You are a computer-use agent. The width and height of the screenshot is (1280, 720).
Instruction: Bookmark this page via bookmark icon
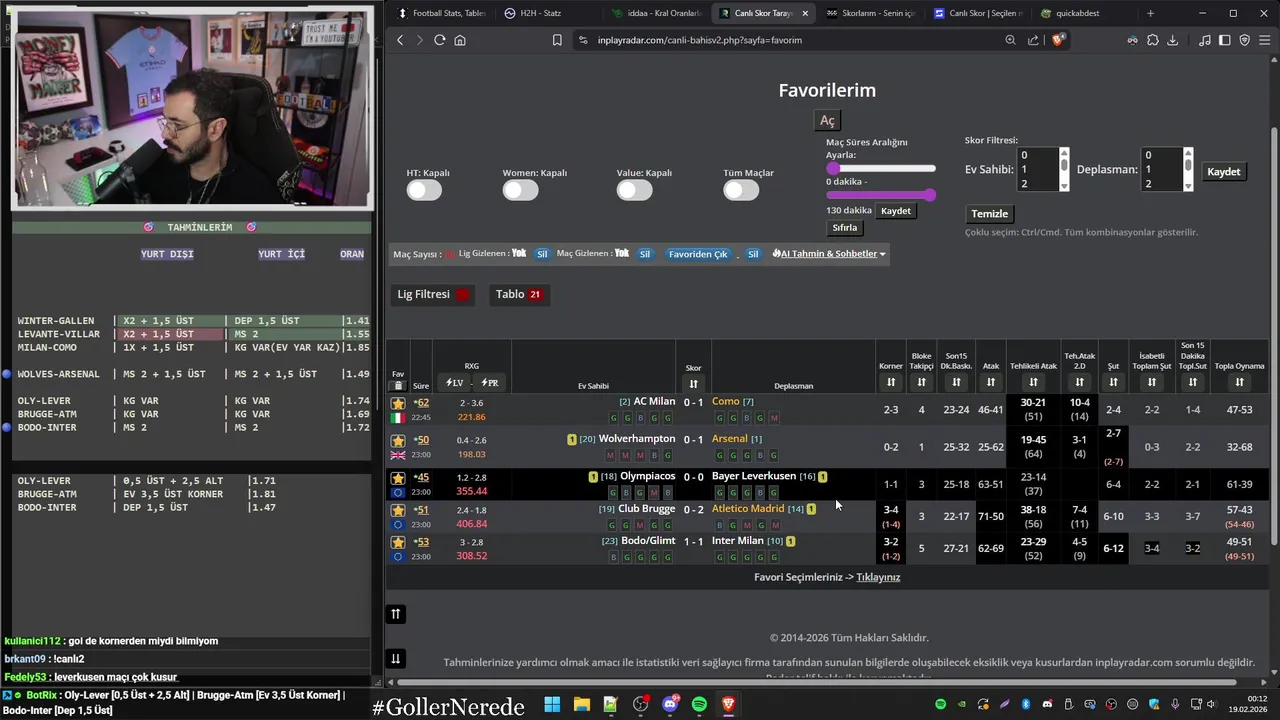click(x=557, y=40)
